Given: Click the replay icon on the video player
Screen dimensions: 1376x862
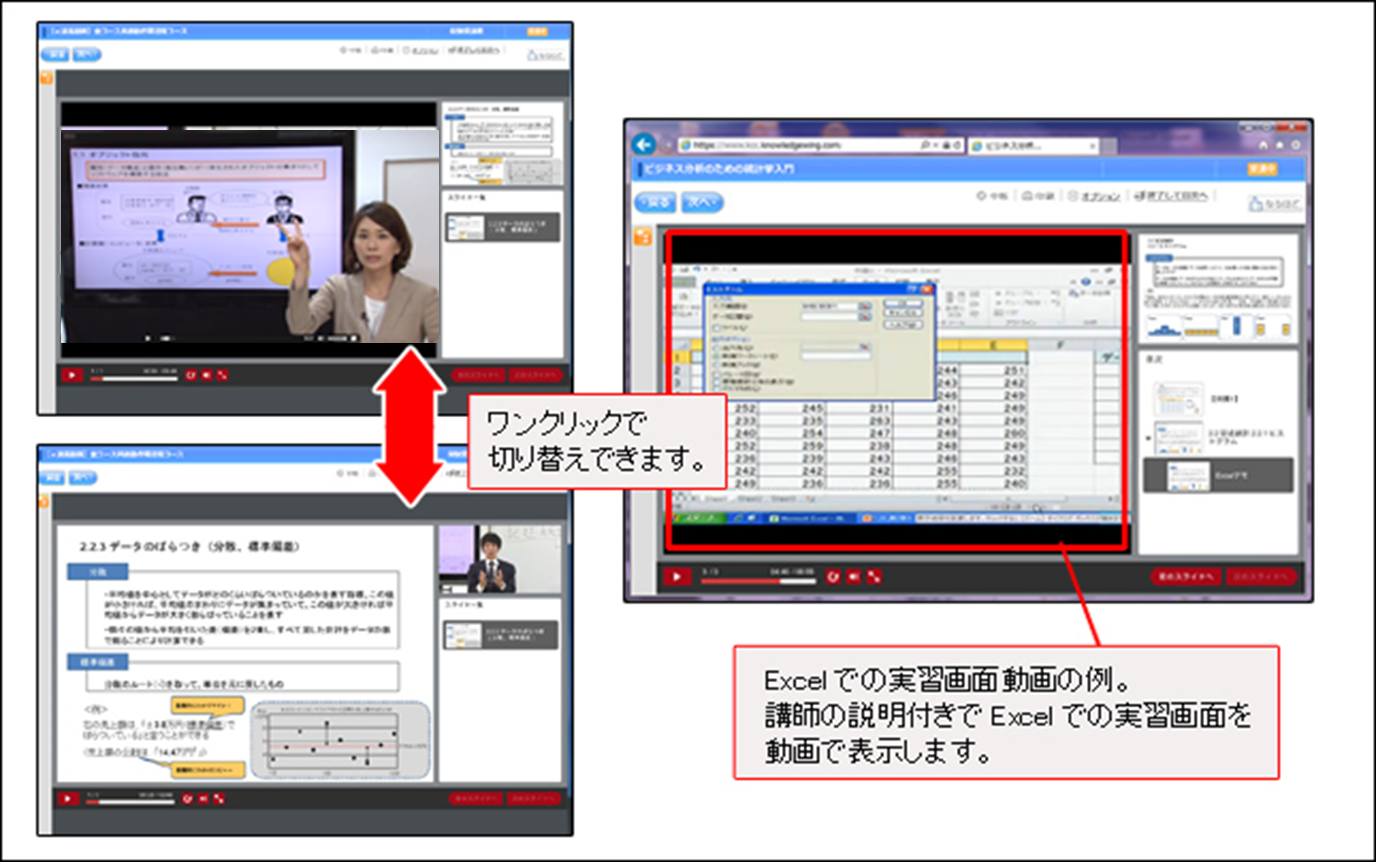Looking at the screenshot, I should [834, 576].
